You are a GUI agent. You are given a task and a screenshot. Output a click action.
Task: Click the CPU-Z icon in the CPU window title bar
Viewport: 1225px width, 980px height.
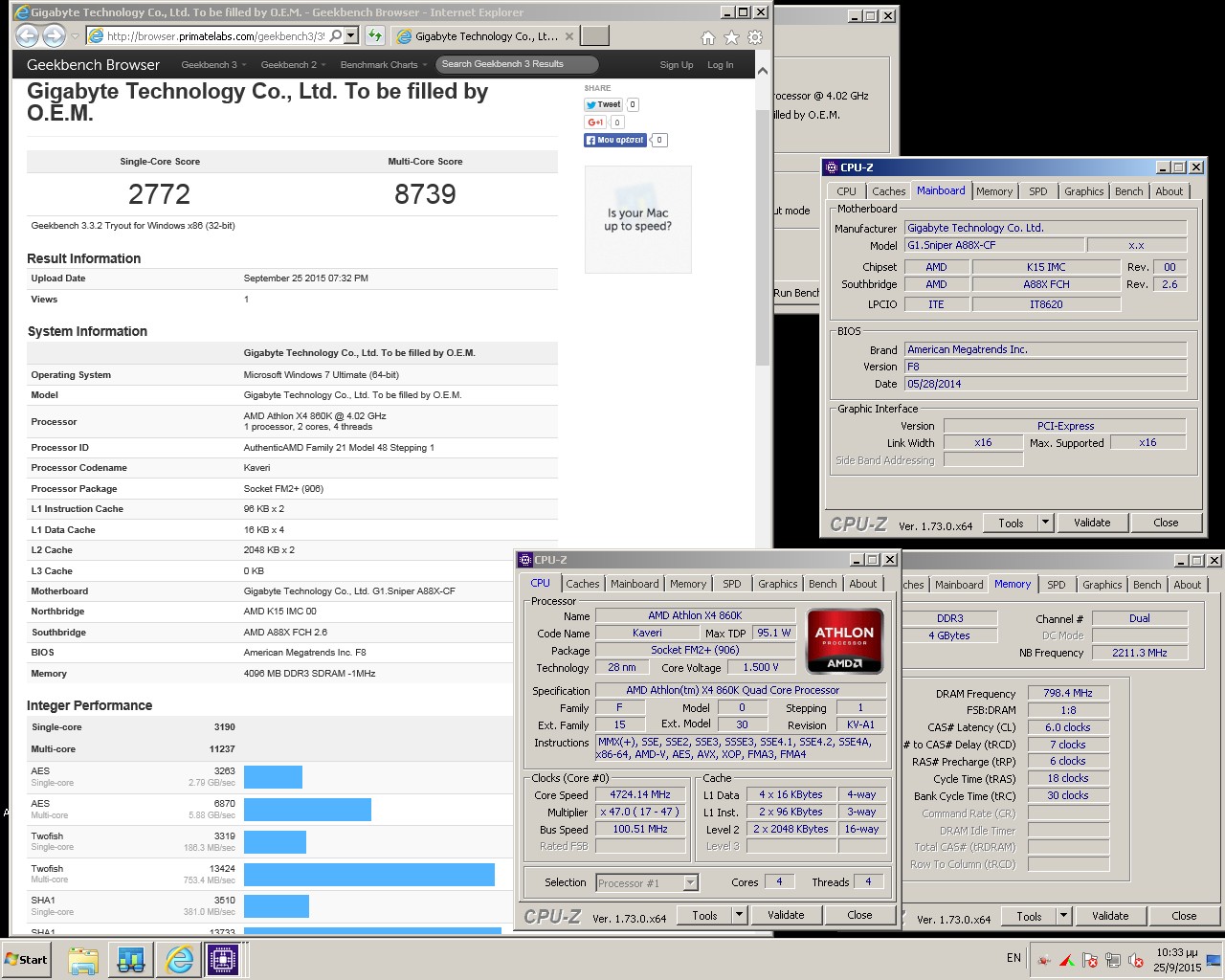(x=525, y=560)
